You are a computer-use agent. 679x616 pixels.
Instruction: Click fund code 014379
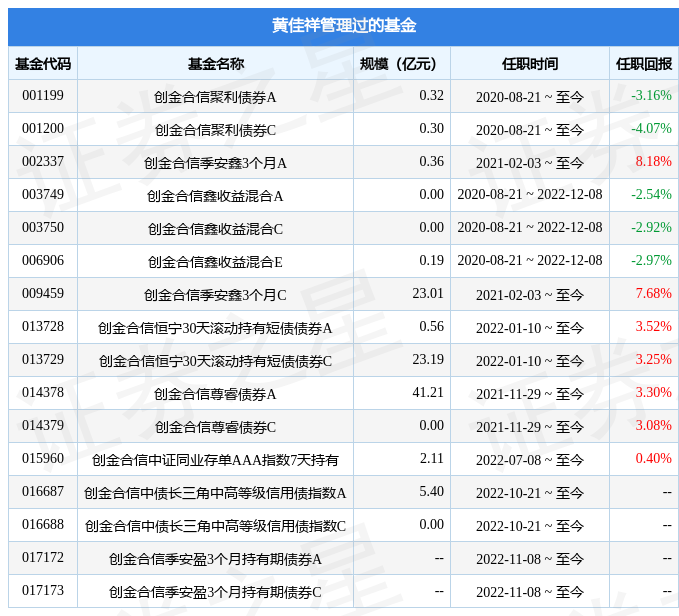pyautogui.click(x=43, y=426)
